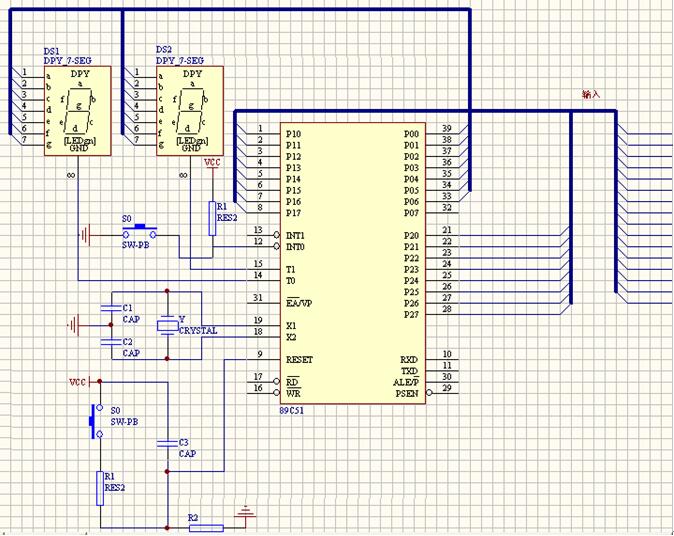Viewport: 674px width, 536px height.
Task: Click the inversion bubble at INT1 pin
Action: [277, 235]
